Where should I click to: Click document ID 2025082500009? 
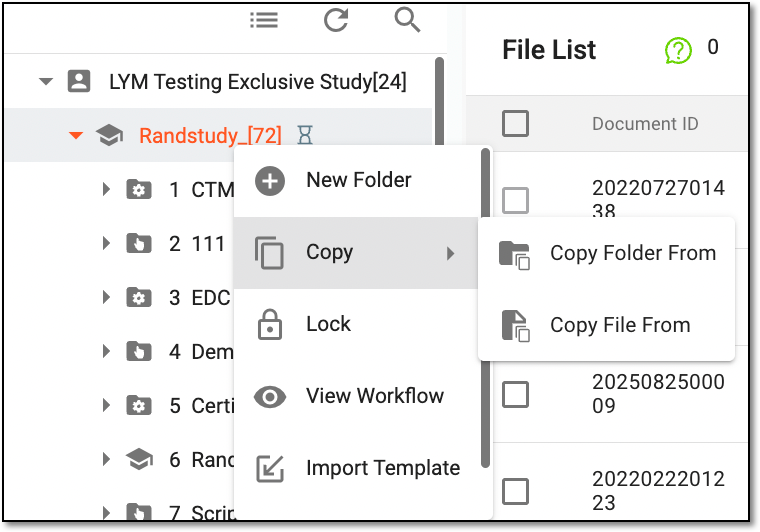pos(658,393)
